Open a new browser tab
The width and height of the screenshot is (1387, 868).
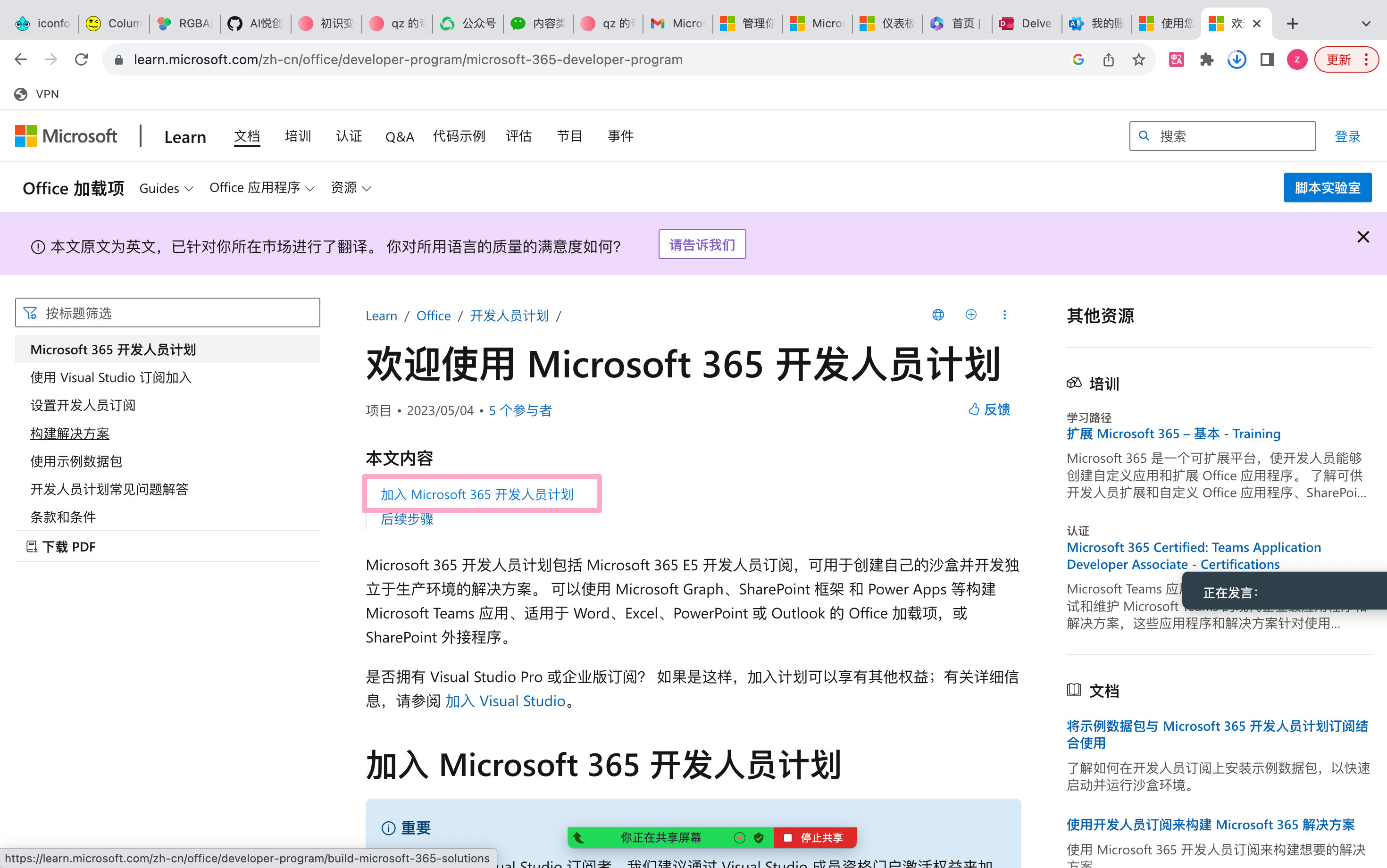pos(1292,24)
